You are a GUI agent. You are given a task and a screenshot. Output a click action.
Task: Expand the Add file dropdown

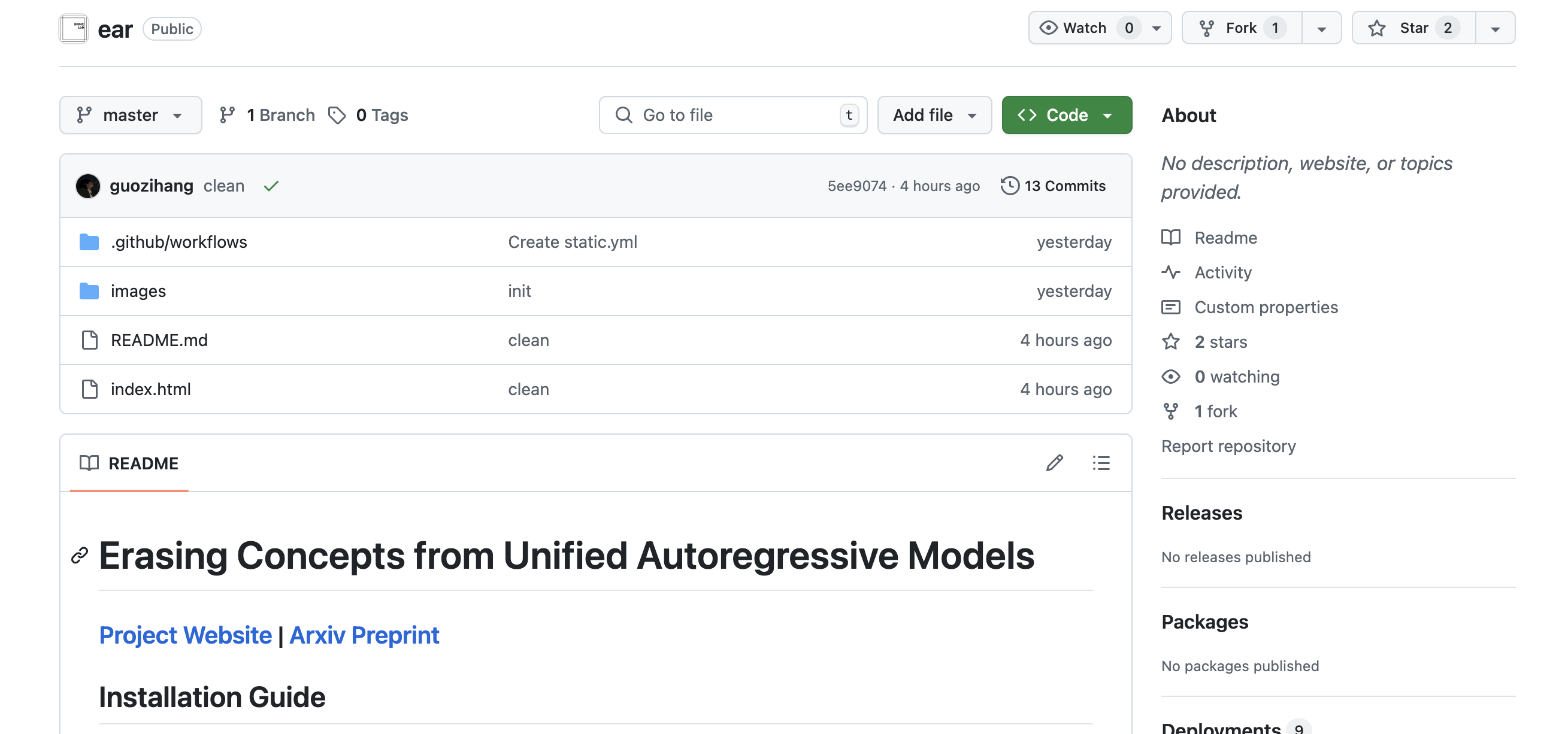tap(934, 115)
